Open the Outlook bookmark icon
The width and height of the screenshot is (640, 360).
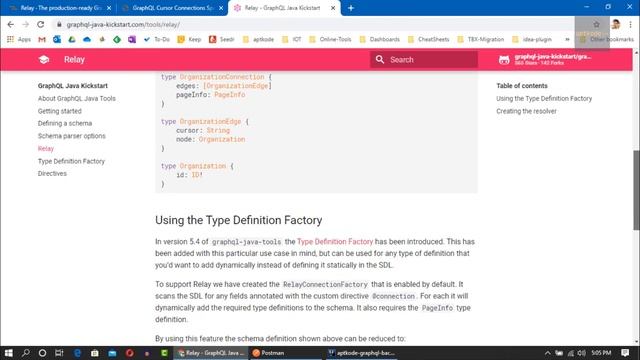[57, 39]
